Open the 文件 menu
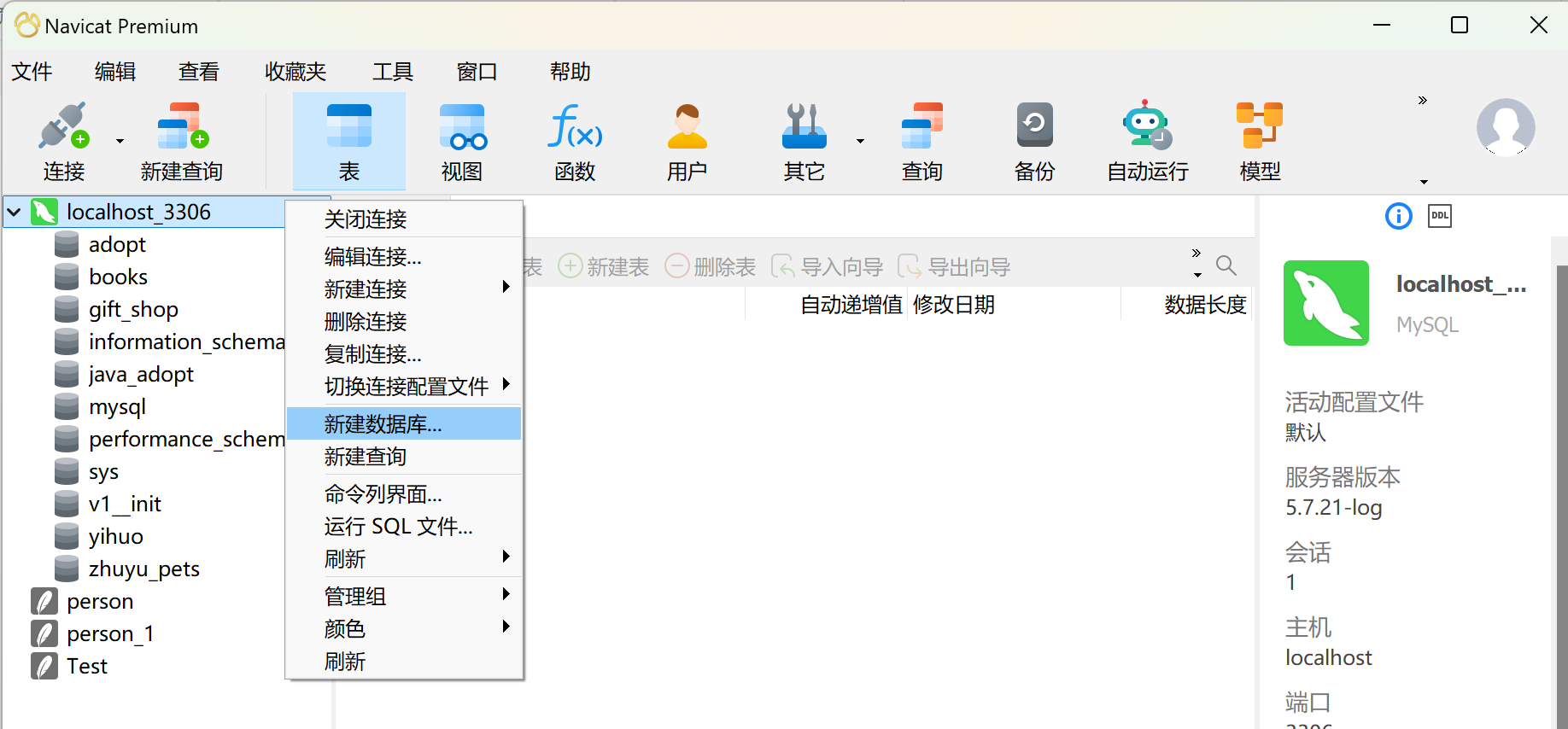Image resolution: width=1568 pixels, height=729 pixels. pos(32,72)
